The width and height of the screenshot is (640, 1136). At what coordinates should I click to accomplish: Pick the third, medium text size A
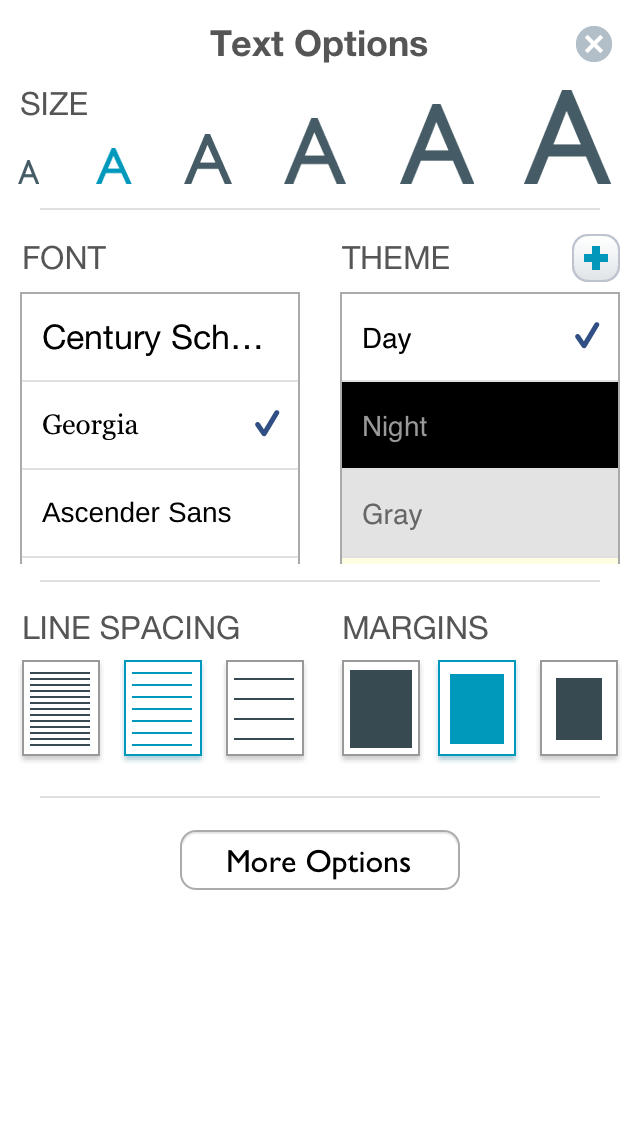click(x=208, y=160)
